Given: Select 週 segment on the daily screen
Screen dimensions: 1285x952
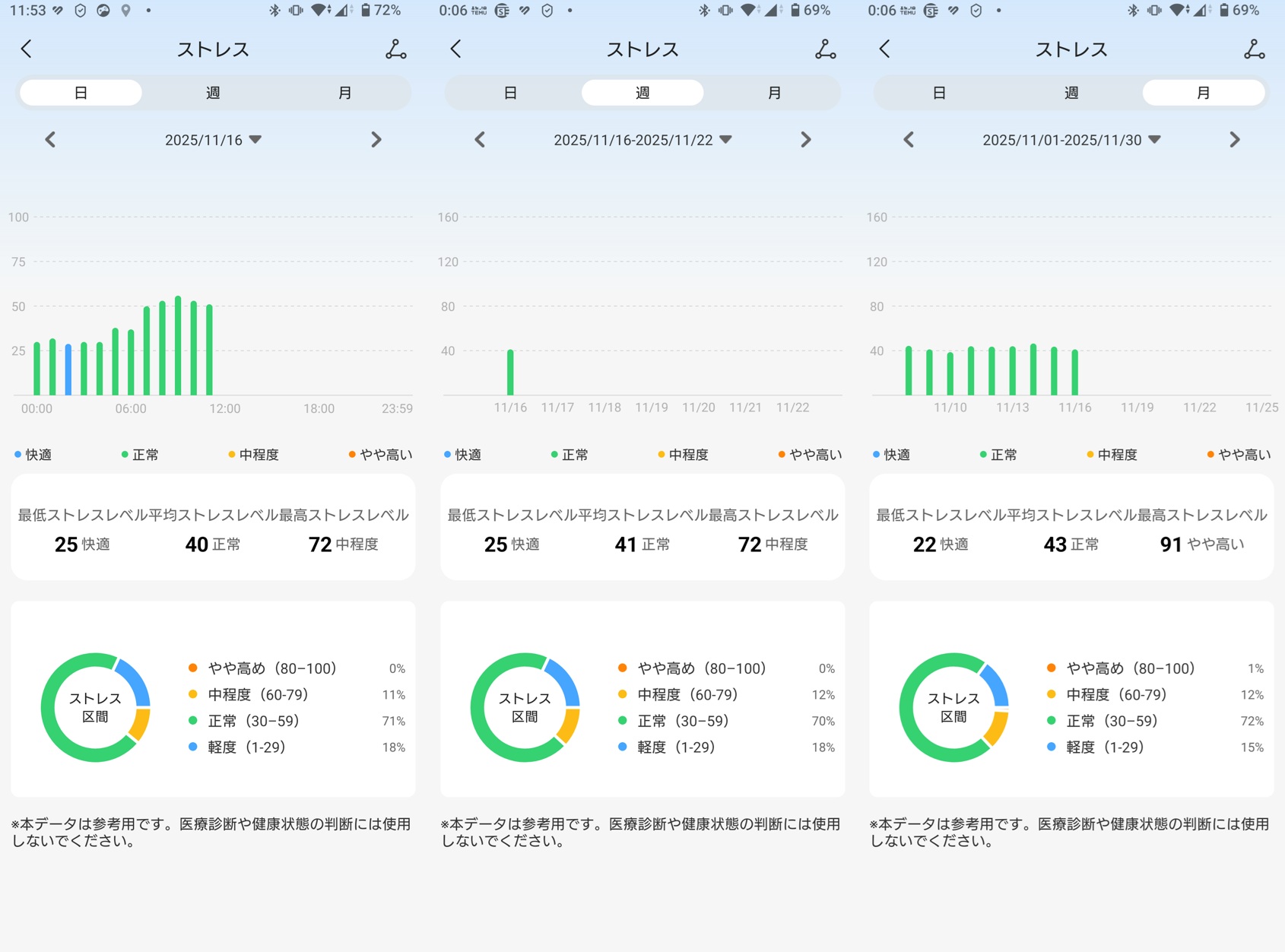Looking at the screenshot, I should click(213, 93).
